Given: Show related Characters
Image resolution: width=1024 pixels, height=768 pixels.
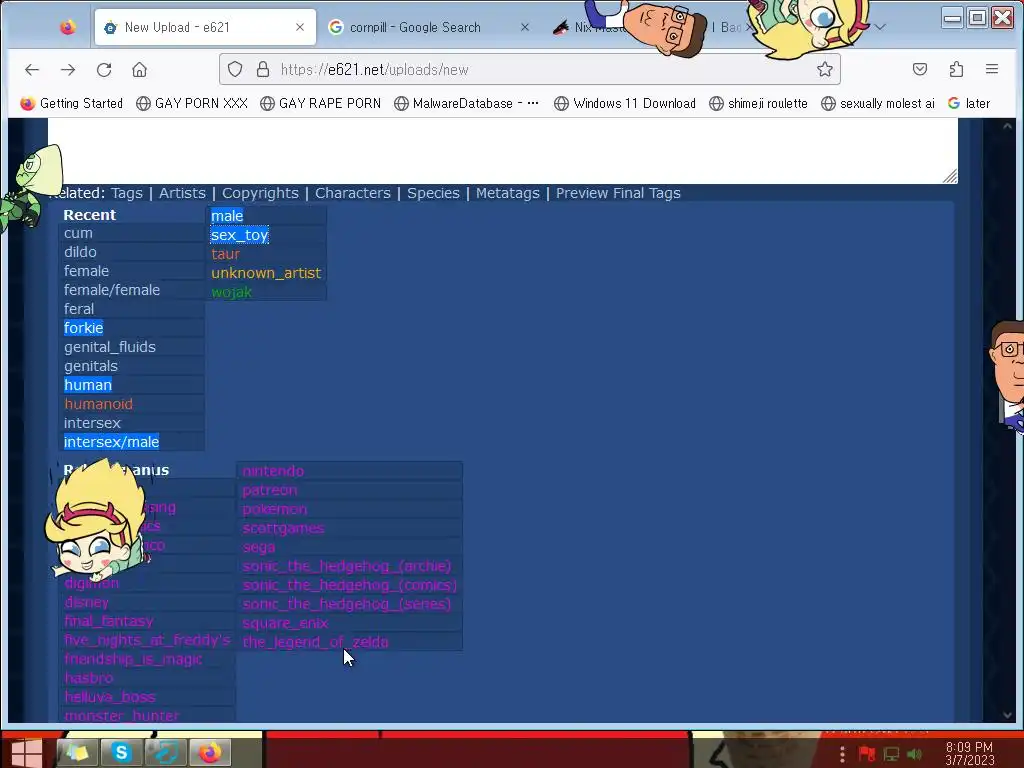Looking at the screenshot, I should click(x=353, y=193).
